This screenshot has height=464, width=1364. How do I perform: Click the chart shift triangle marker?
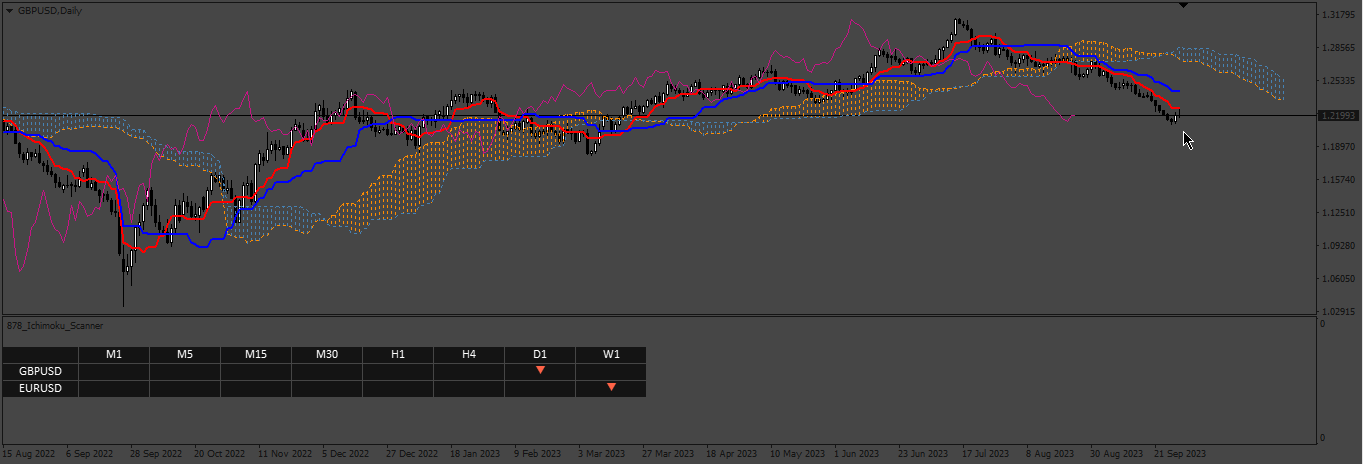(x=1184, y=5)
